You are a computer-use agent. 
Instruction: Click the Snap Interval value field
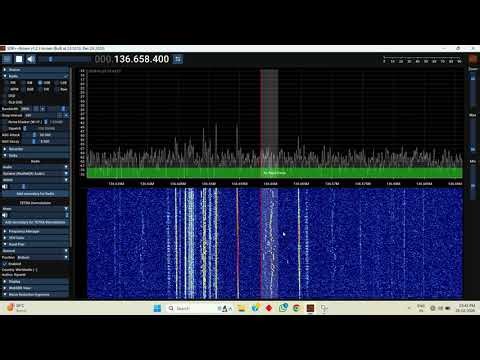[40, 115]
